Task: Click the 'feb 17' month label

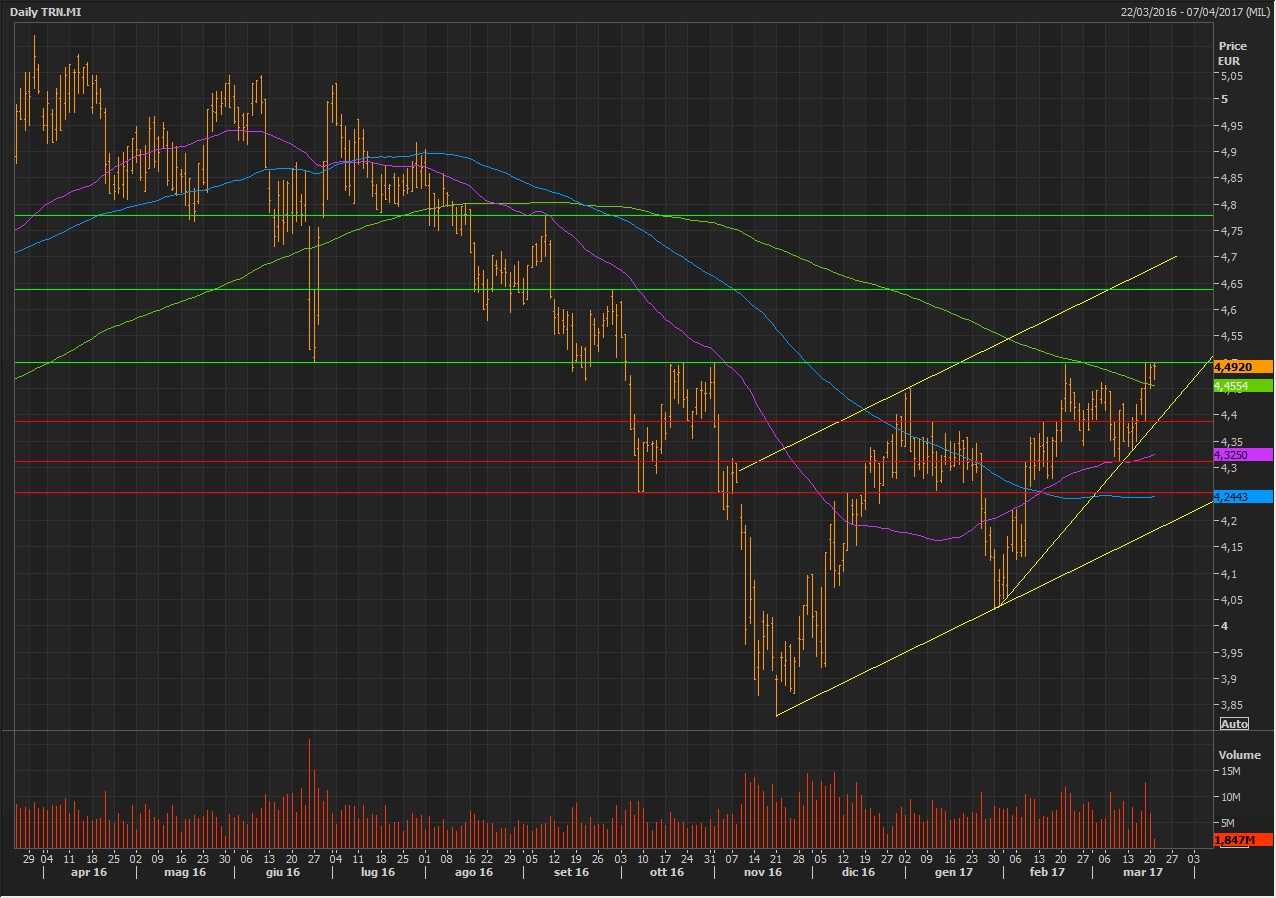Action: (1047, 873)
